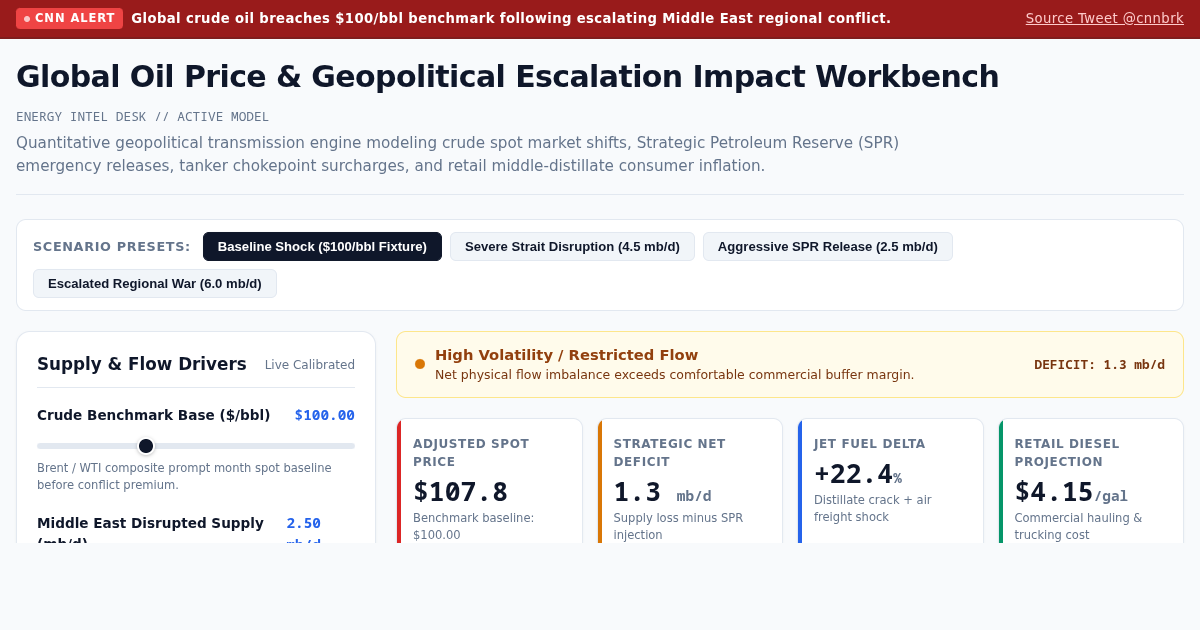
Task: Click the ENERGY INTEL DESK // ACTIVE MODEL text
Action: [x=142, y=117]
